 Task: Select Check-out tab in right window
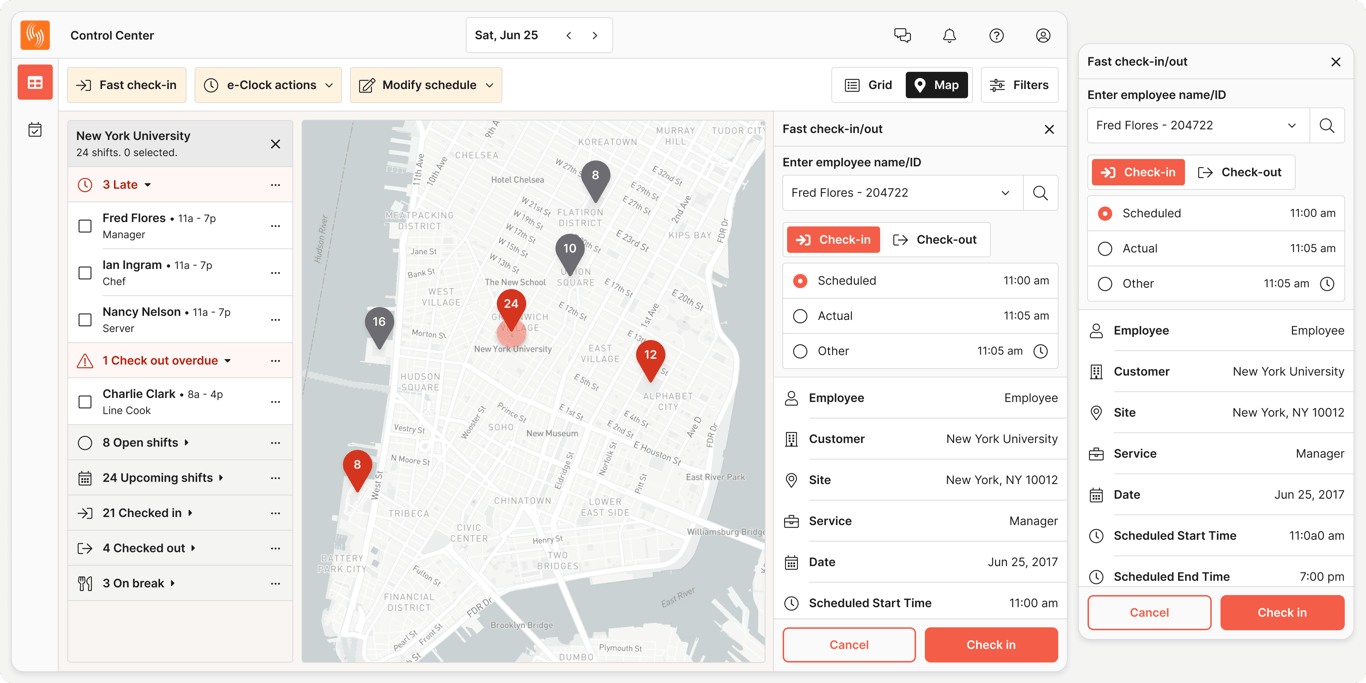pyautogui.click(x=1240, y=173)
